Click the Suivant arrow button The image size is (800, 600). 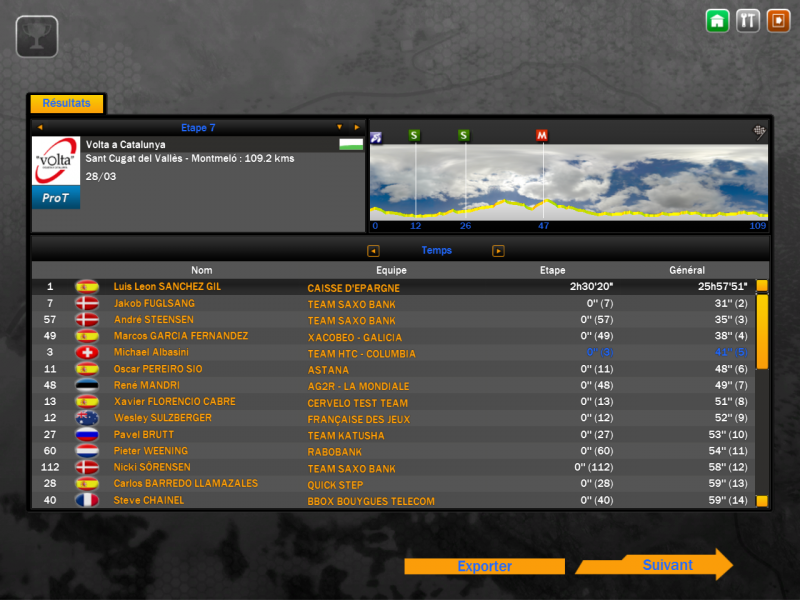pos(655,565)
